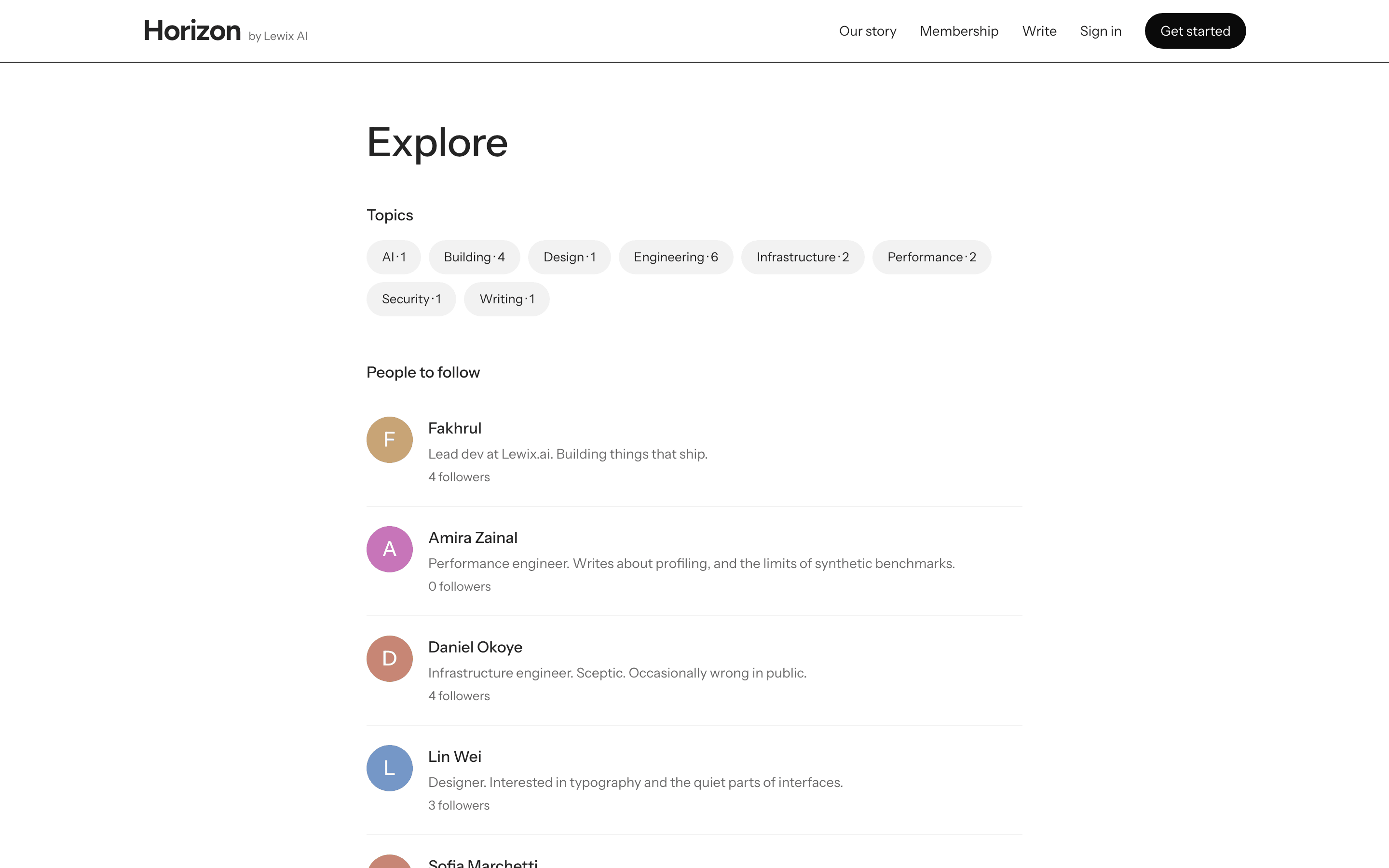
Task: Visit Daniel Okoye's profile name
Action: (x=475, y=647)
